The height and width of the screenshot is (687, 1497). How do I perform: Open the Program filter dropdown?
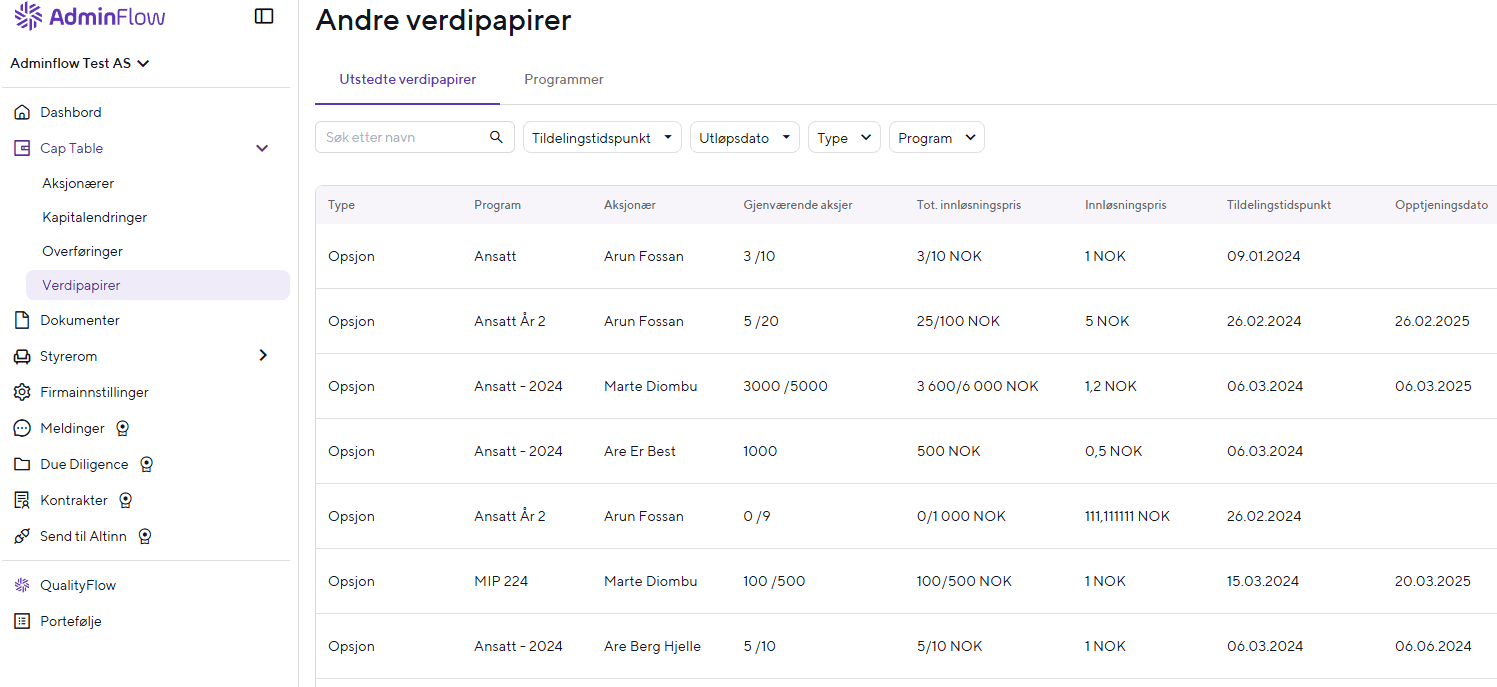937,138
